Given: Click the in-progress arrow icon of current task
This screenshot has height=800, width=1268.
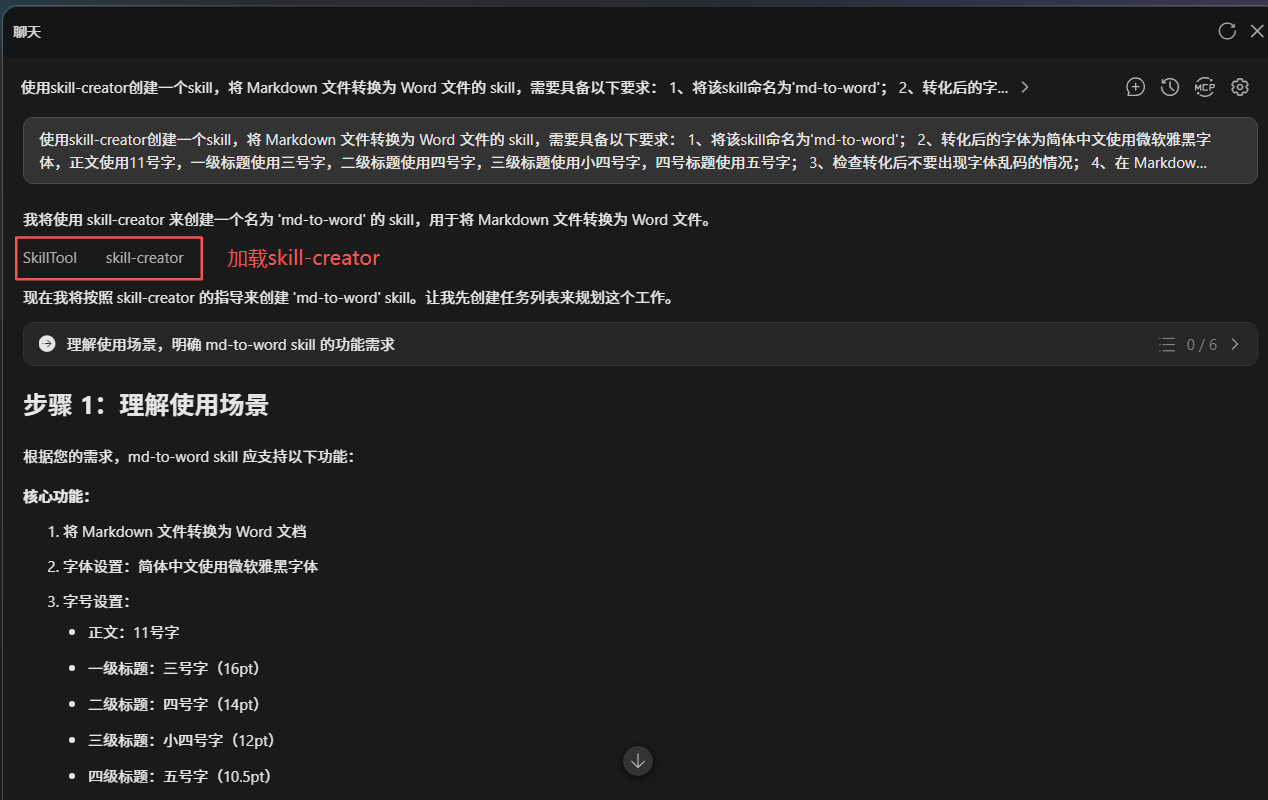Looking at the screenshot, I should click(47, 344).
